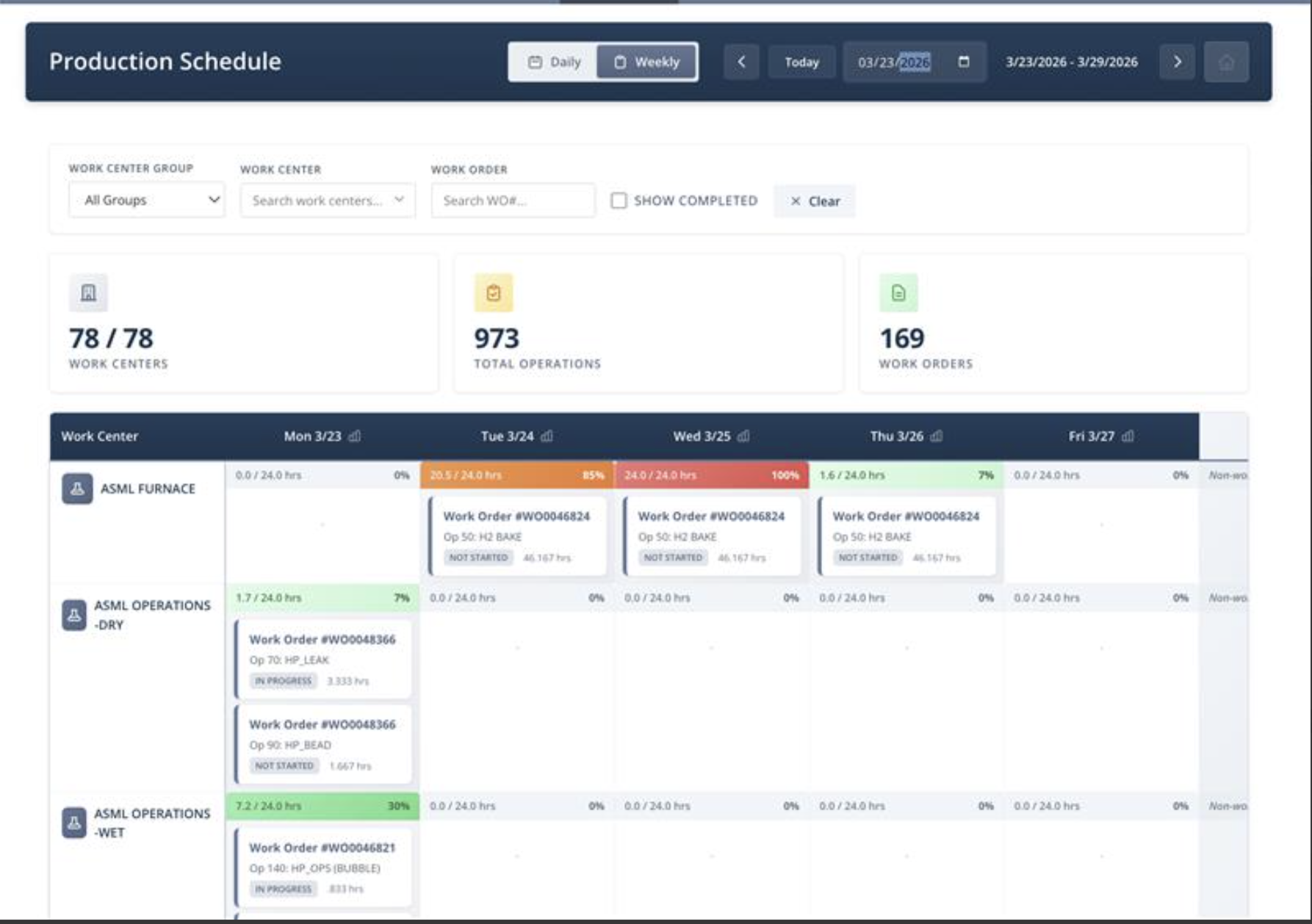Screen dimensions: 1312x924
Task: Go to the previous week arrow
Action: (x=741, y=62)
